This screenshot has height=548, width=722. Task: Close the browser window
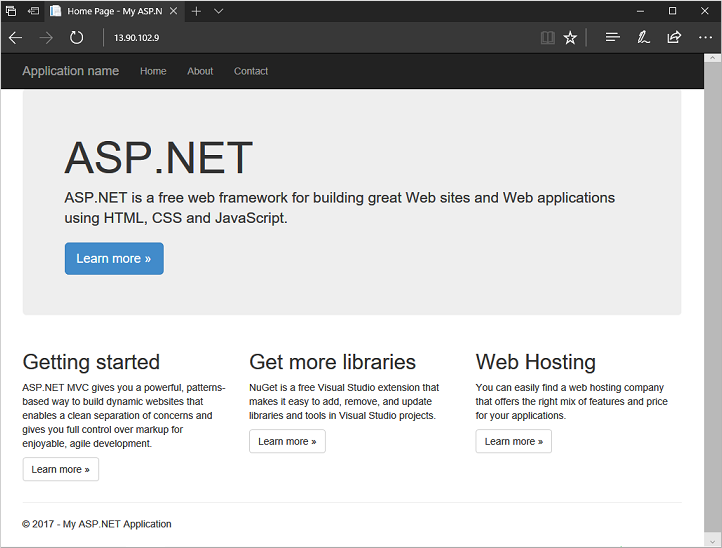(705, 11)
